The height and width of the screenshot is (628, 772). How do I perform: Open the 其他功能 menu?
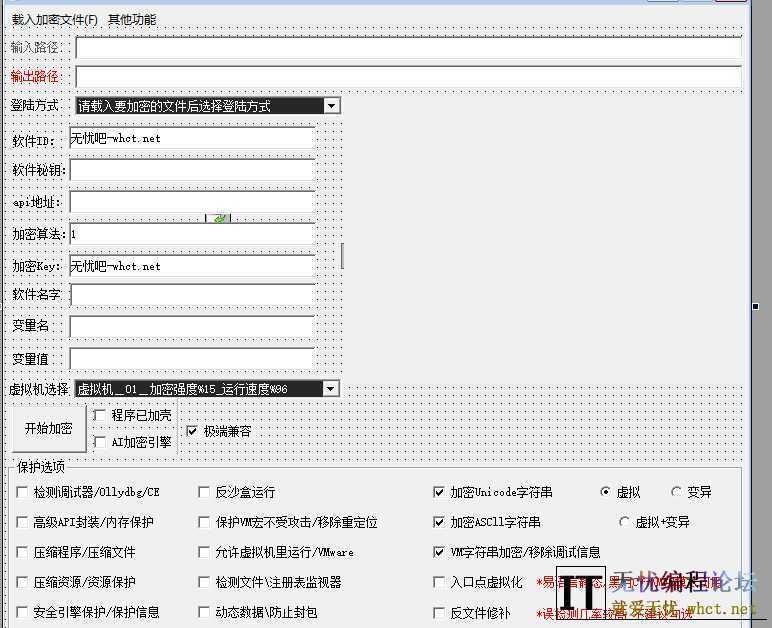click(132, 19)
